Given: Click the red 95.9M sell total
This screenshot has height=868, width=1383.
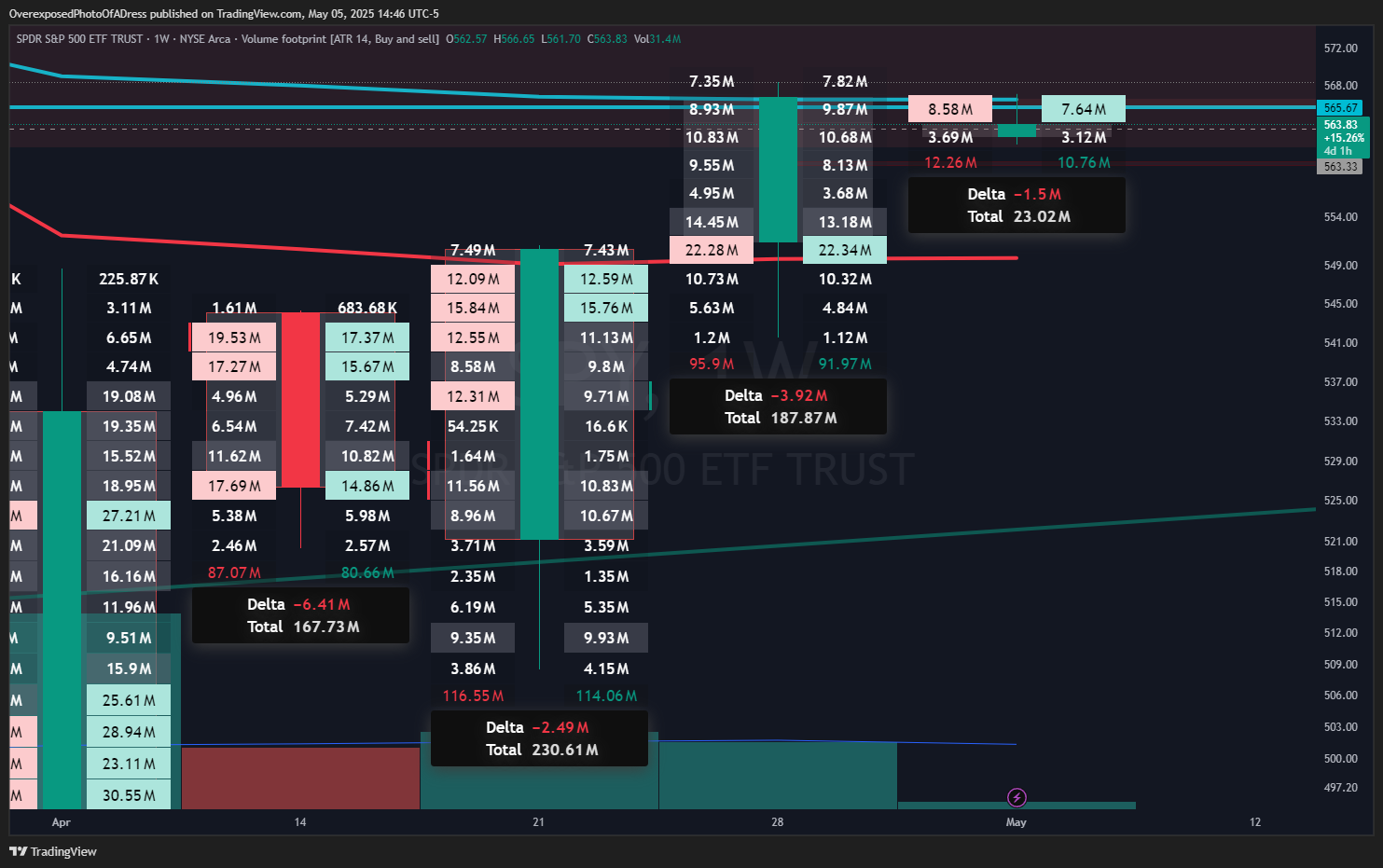Looking at the screenshot, I should pyautogui.click(x=712, y=364).
